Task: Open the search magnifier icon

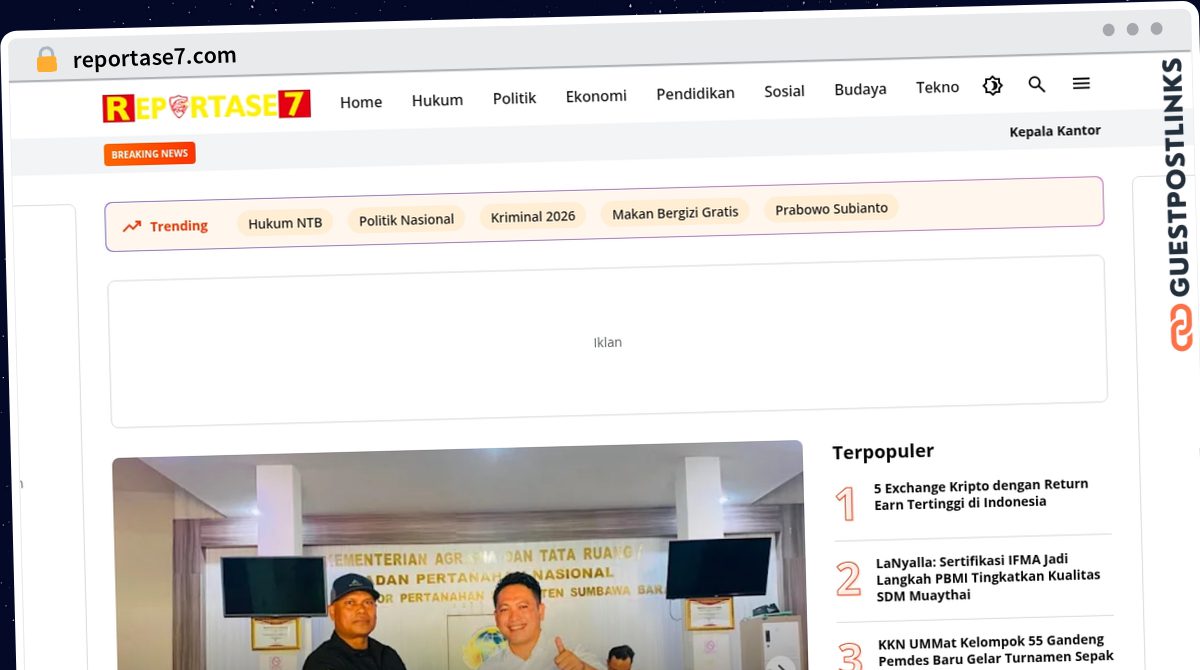Action: pyautogui.click(x=1037, y=85)
